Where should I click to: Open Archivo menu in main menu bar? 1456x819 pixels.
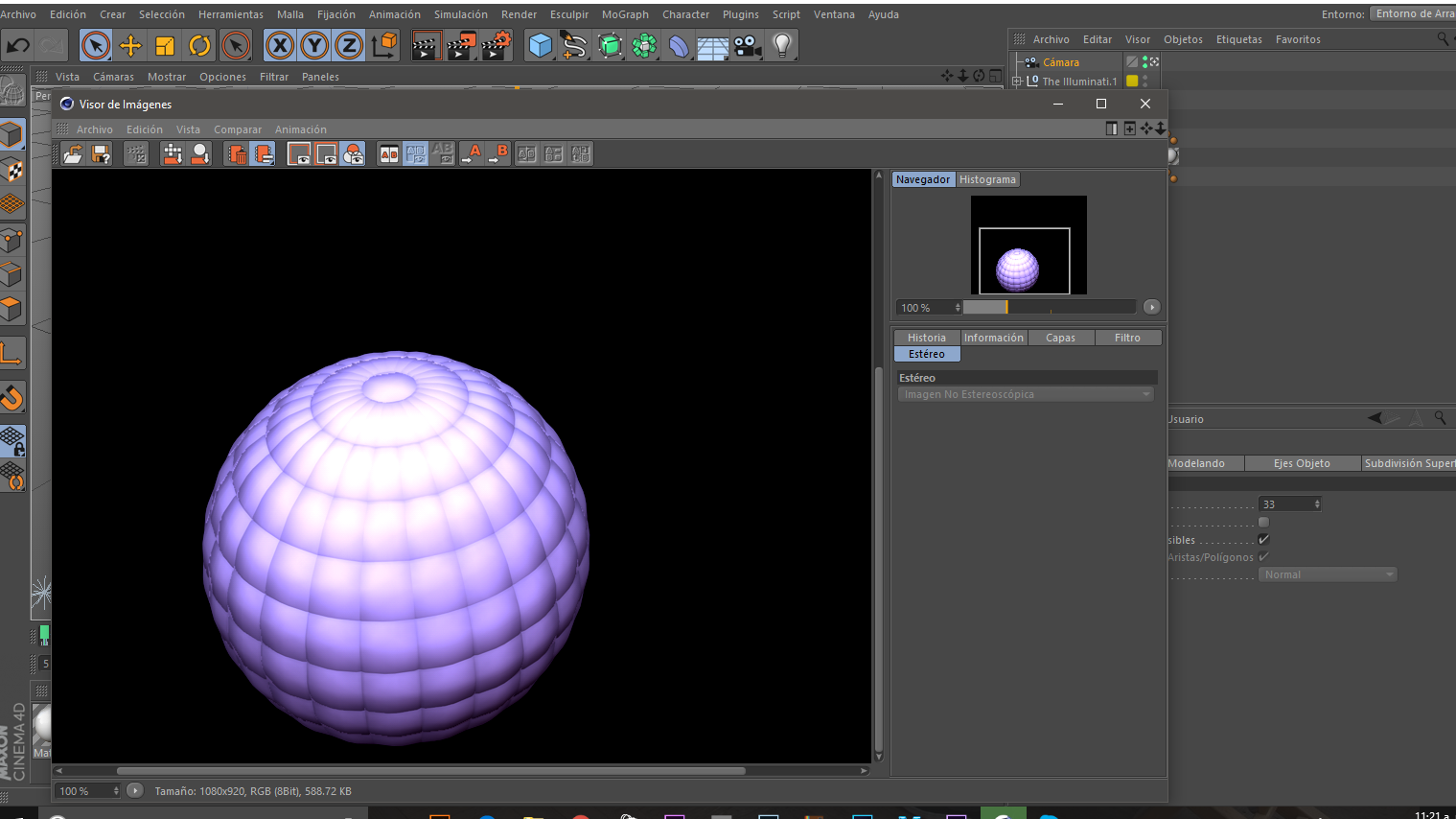18,14
